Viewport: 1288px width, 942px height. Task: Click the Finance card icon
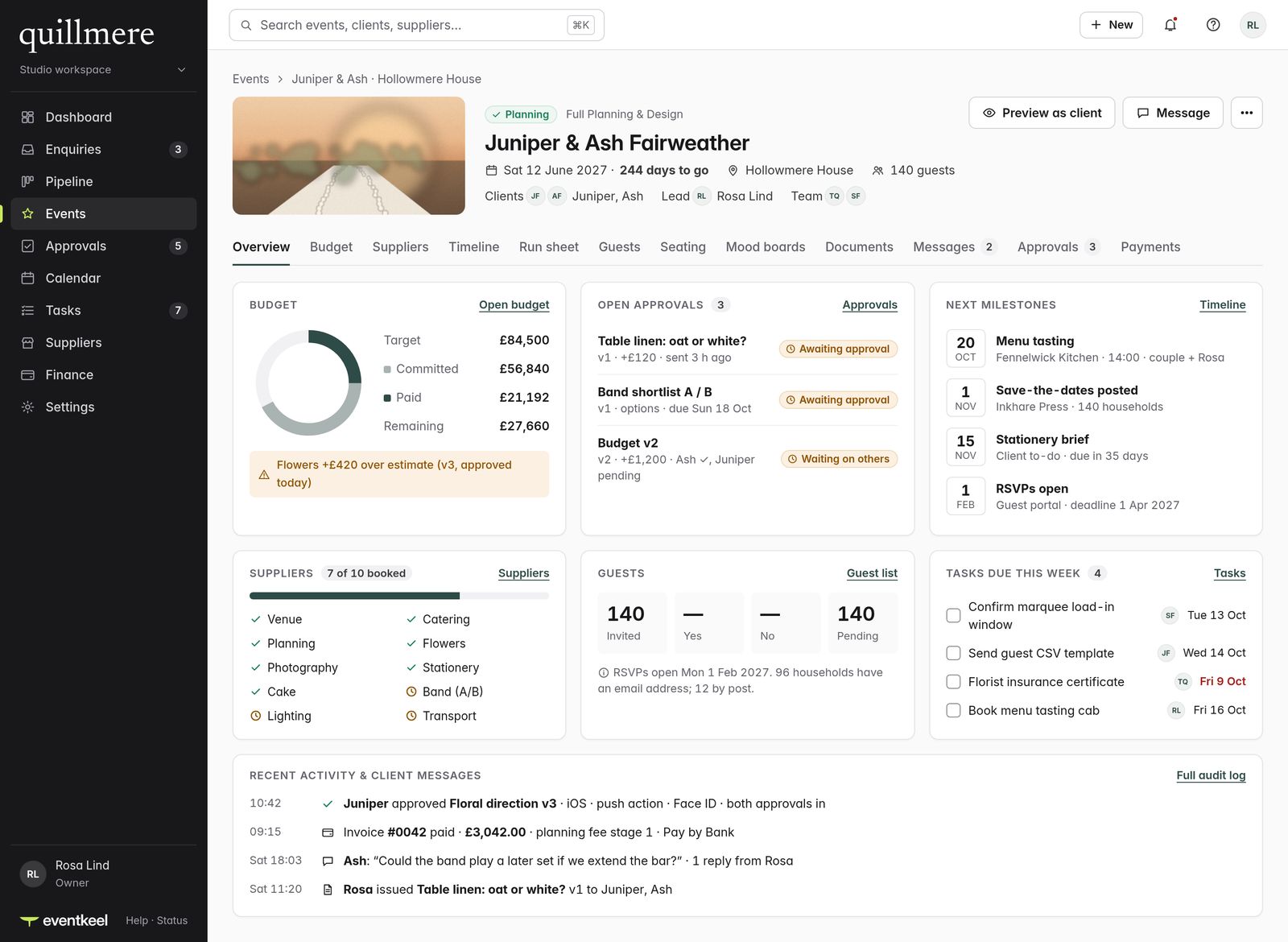point(27,374)
